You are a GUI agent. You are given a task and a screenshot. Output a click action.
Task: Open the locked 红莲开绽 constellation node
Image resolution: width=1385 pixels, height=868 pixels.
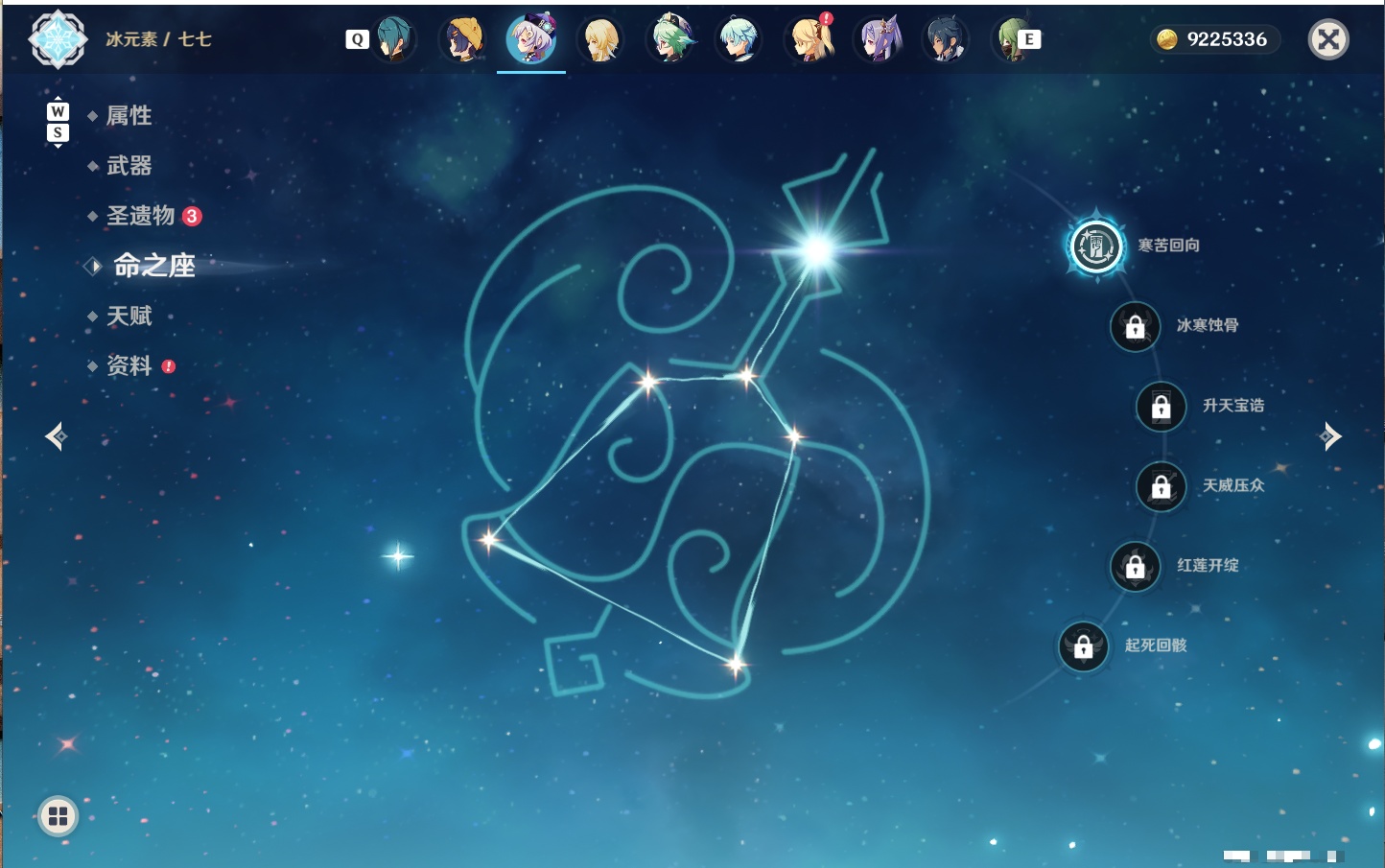tap(1135, 567)
